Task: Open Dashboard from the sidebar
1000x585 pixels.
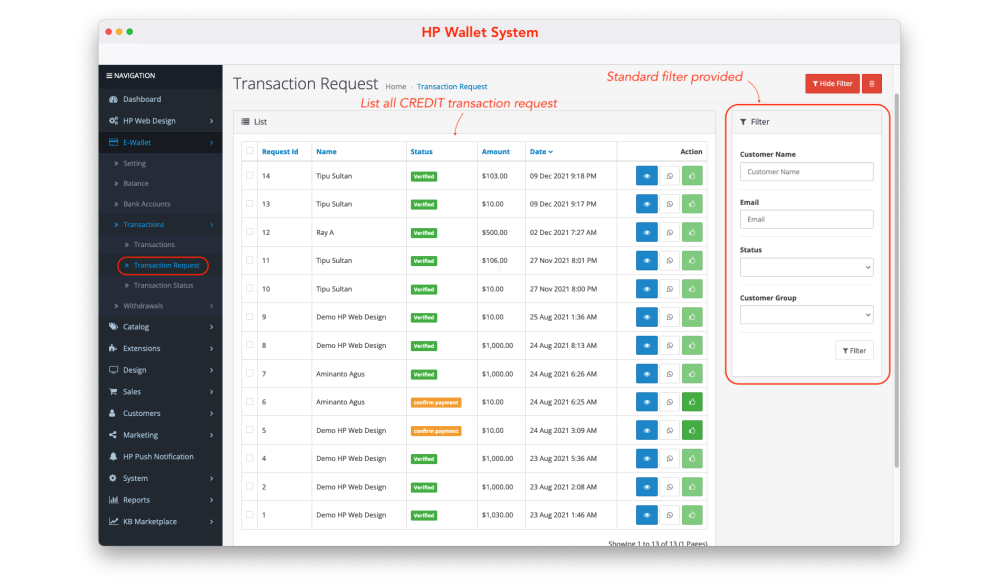Action: point(142,99)
